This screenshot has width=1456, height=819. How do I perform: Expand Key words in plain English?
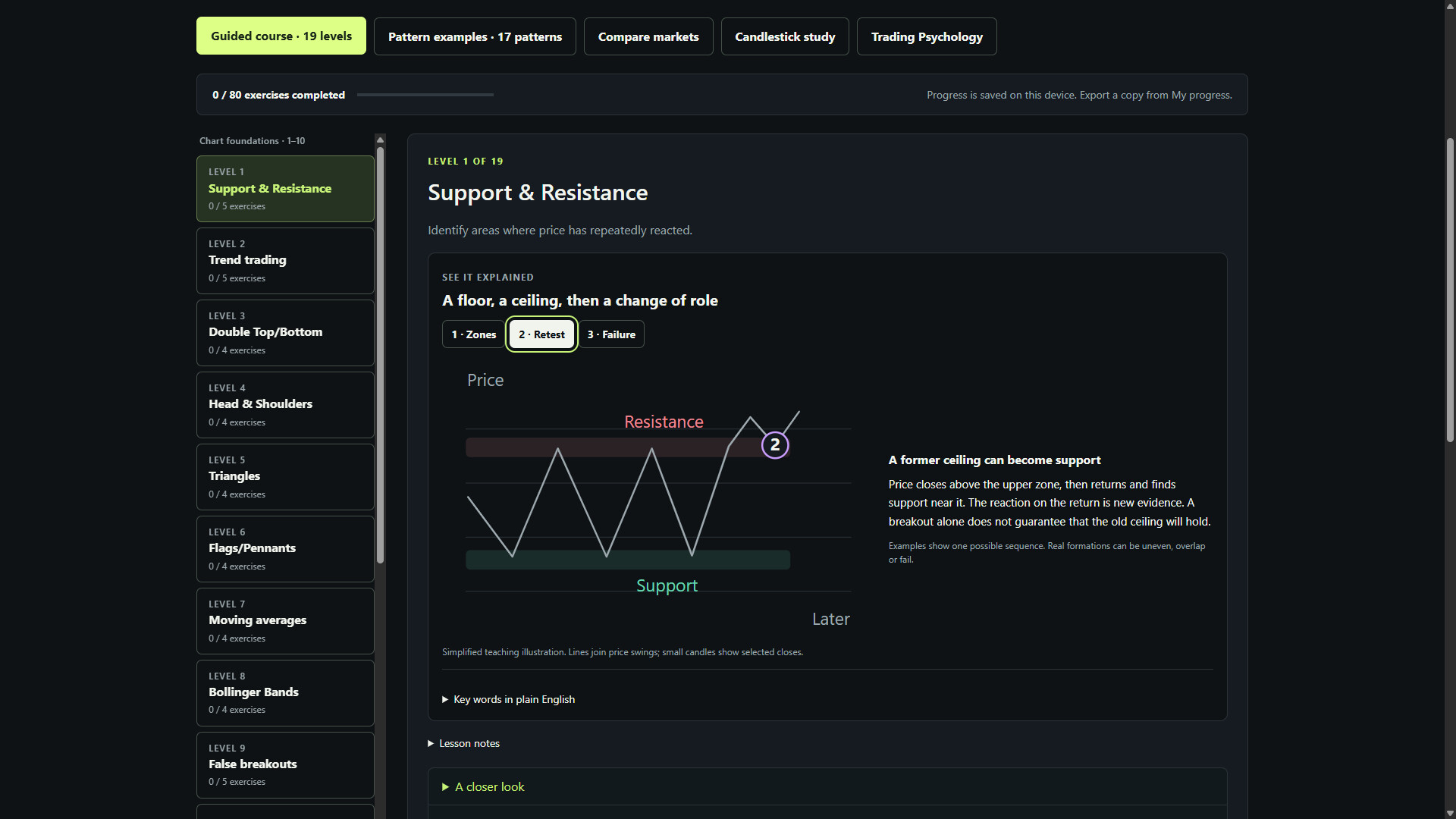pyautogui.click(x=508, y=699)
